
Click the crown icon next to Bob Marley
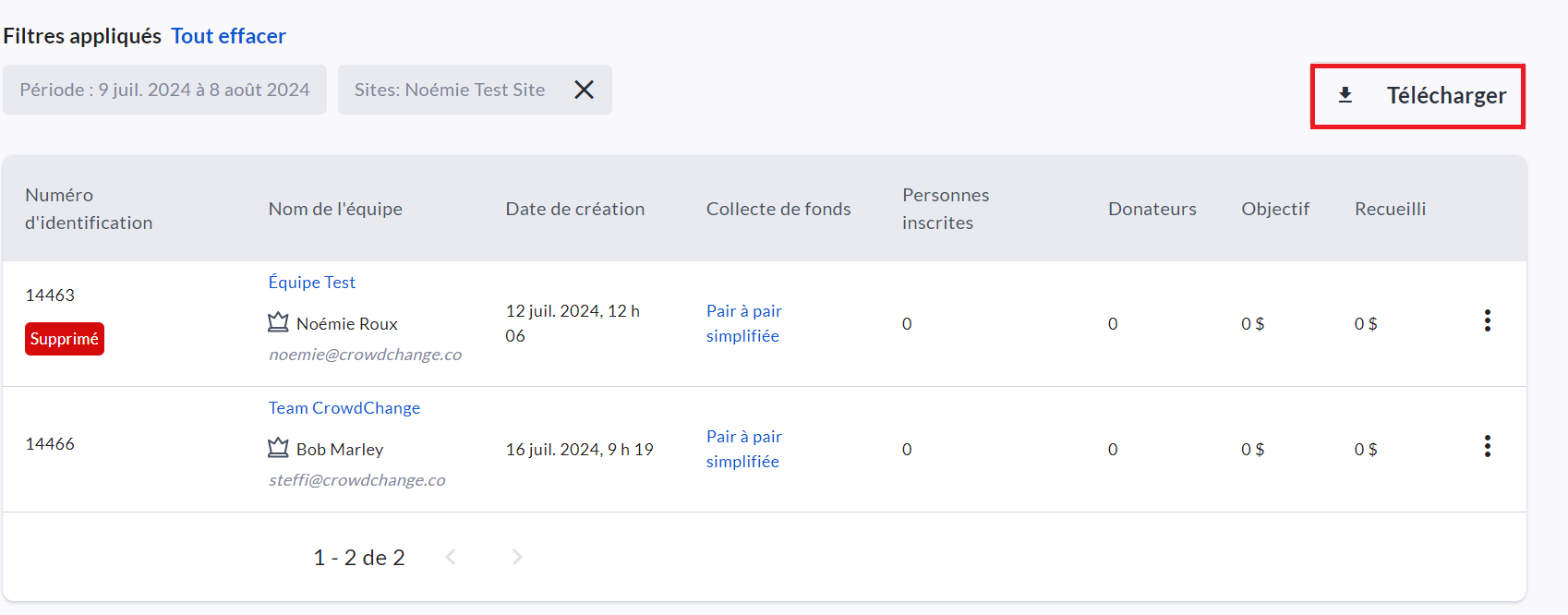278,448
